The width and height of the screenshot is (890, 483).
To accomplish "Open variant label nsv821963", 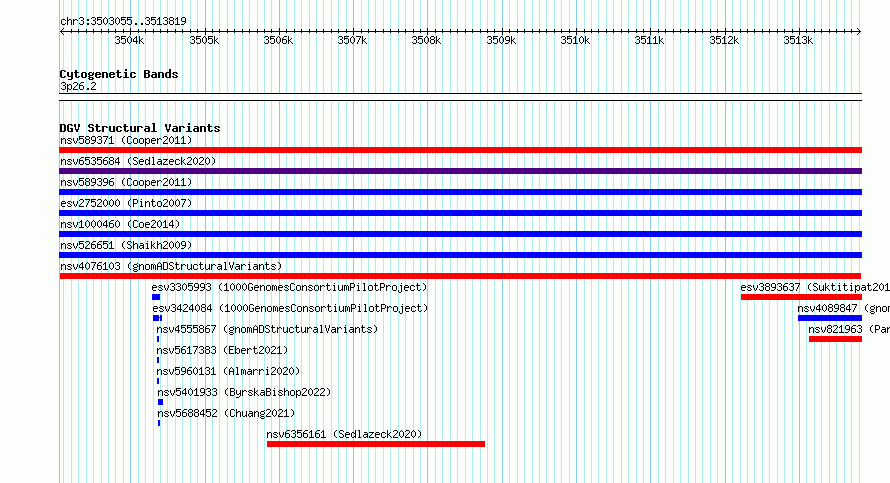I will (x=849, y=329).
